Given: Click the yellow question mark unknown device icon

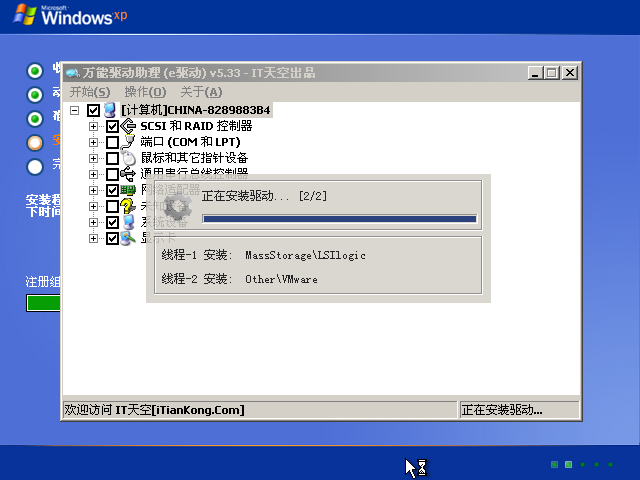Looking at the screenshot, I should (128, 206).
